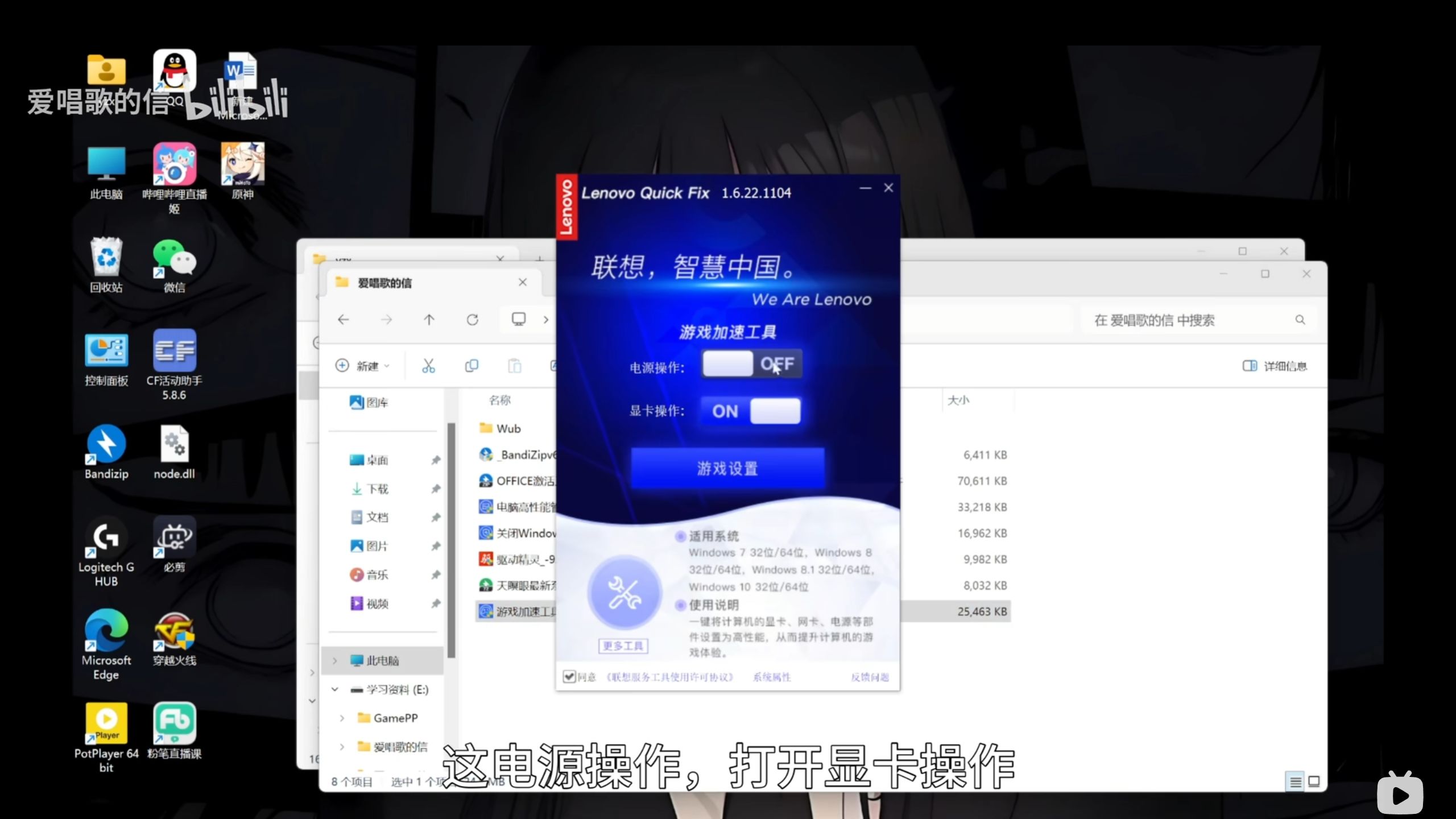This screenshot has height=819, width=1456.
Task: Minimize the Lenovo Quick Fix window
Action: coord(865,188)
